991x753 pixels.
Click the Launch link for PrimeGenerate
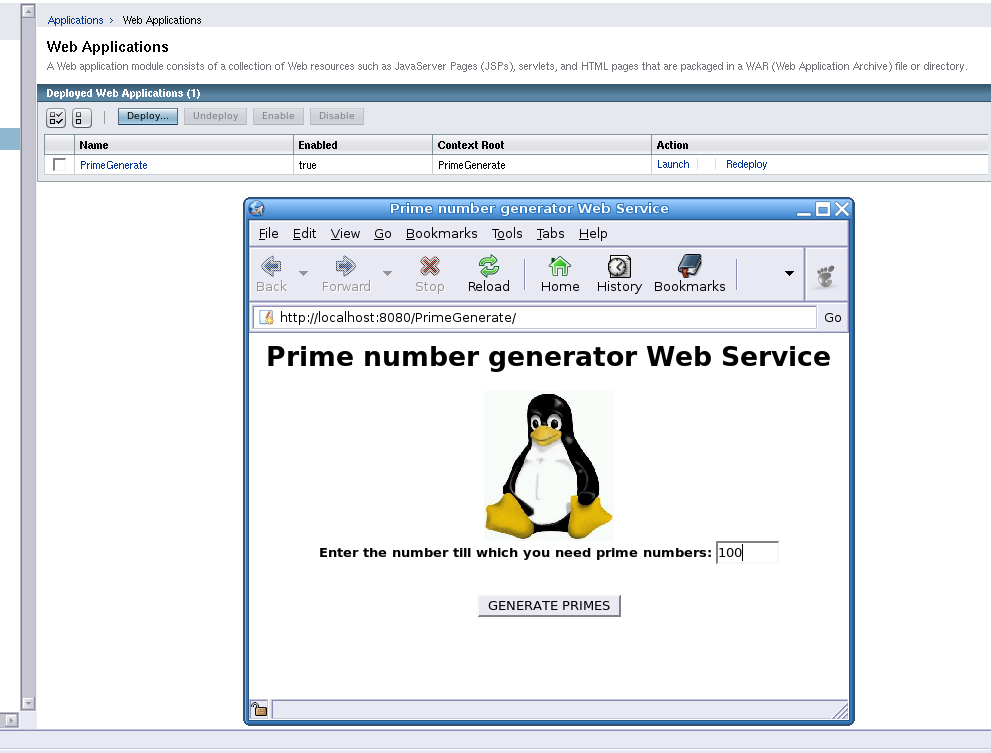(x=673, y=165)
